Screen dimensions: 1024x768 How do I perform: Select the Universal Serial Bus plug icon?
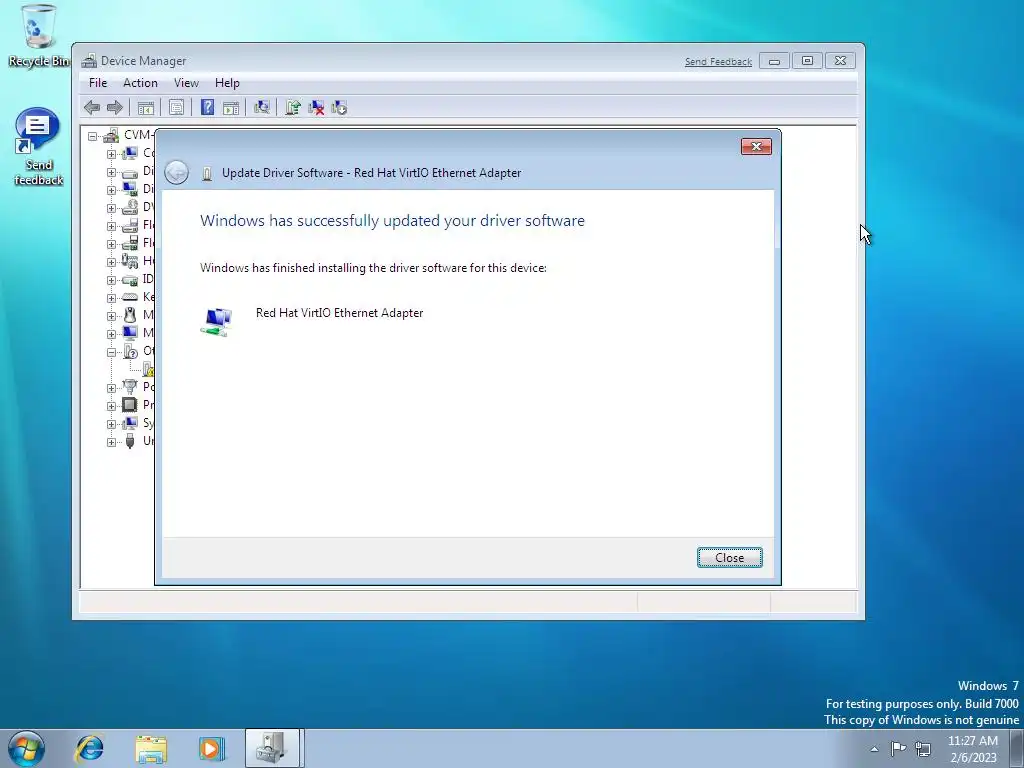130,441
